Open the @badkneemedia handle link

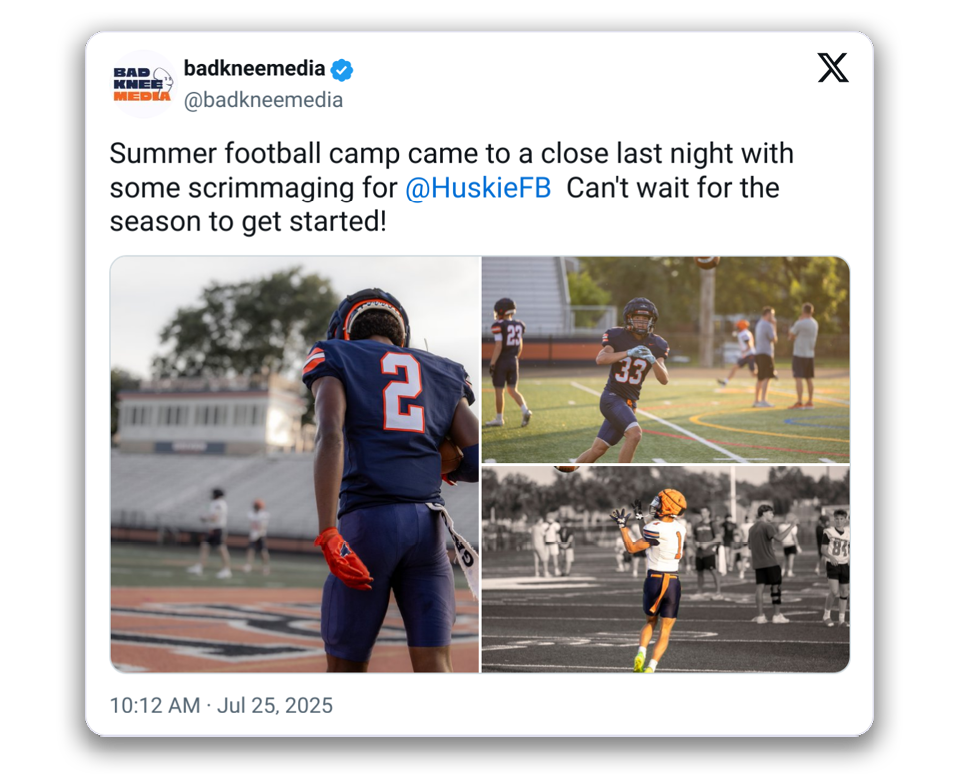tap(263, 100)
